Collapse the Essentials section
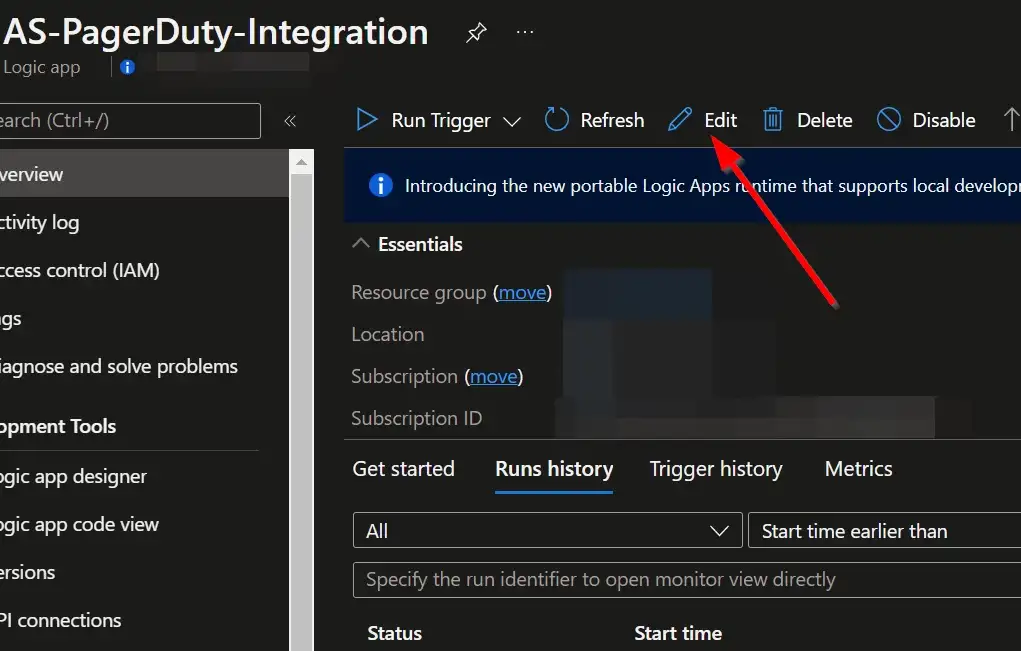This screenshot has width=1021, height=651. (360, 244)
